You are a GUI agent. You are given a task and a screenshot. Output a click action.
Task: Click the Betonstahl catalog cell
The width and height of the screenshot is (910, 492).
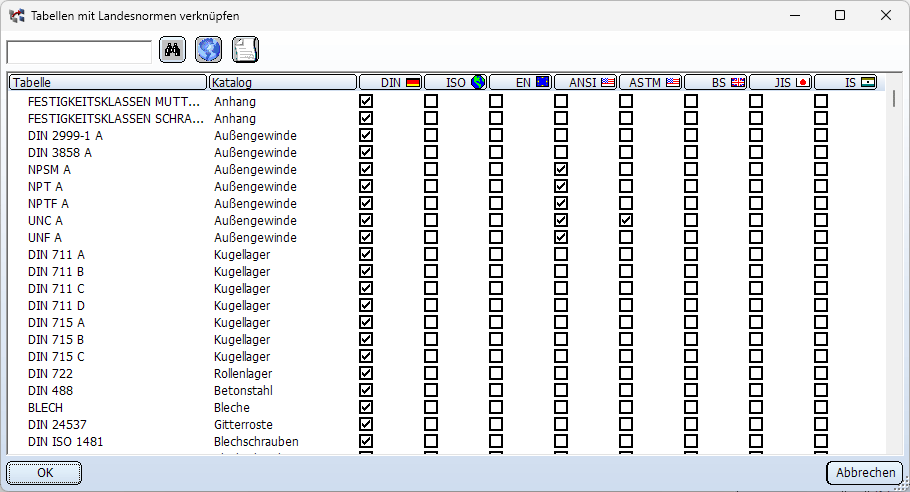[243, 390]
